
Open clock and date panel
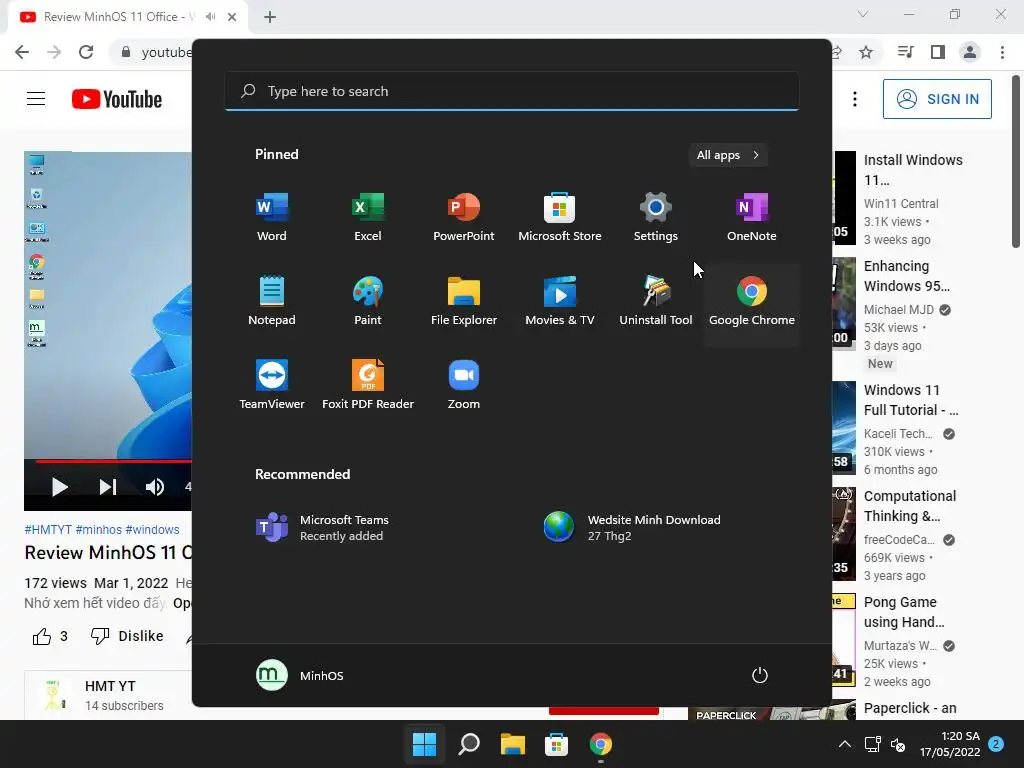[950, 744]
